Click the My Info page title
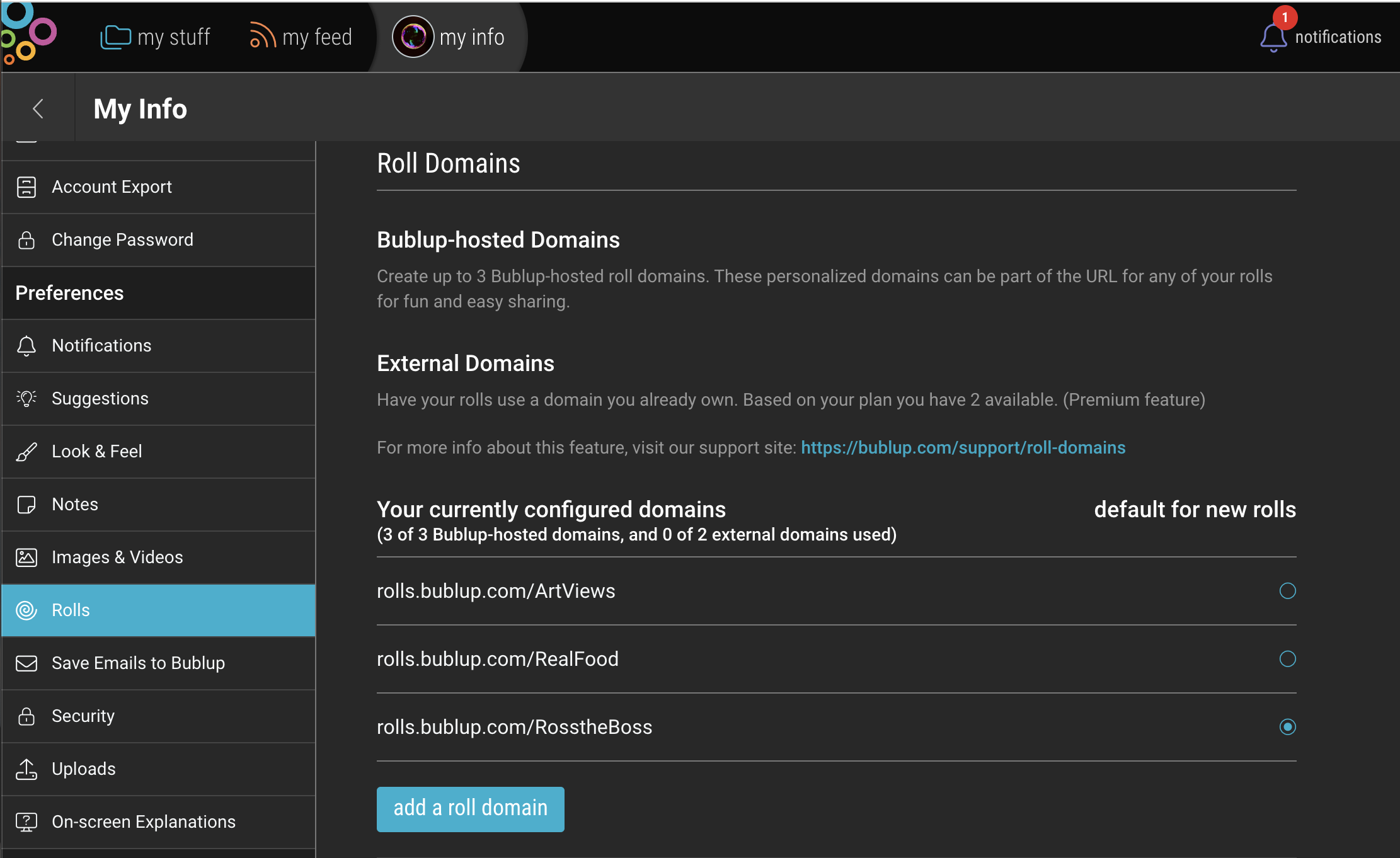1400x858 pixels. coord(140,109)
